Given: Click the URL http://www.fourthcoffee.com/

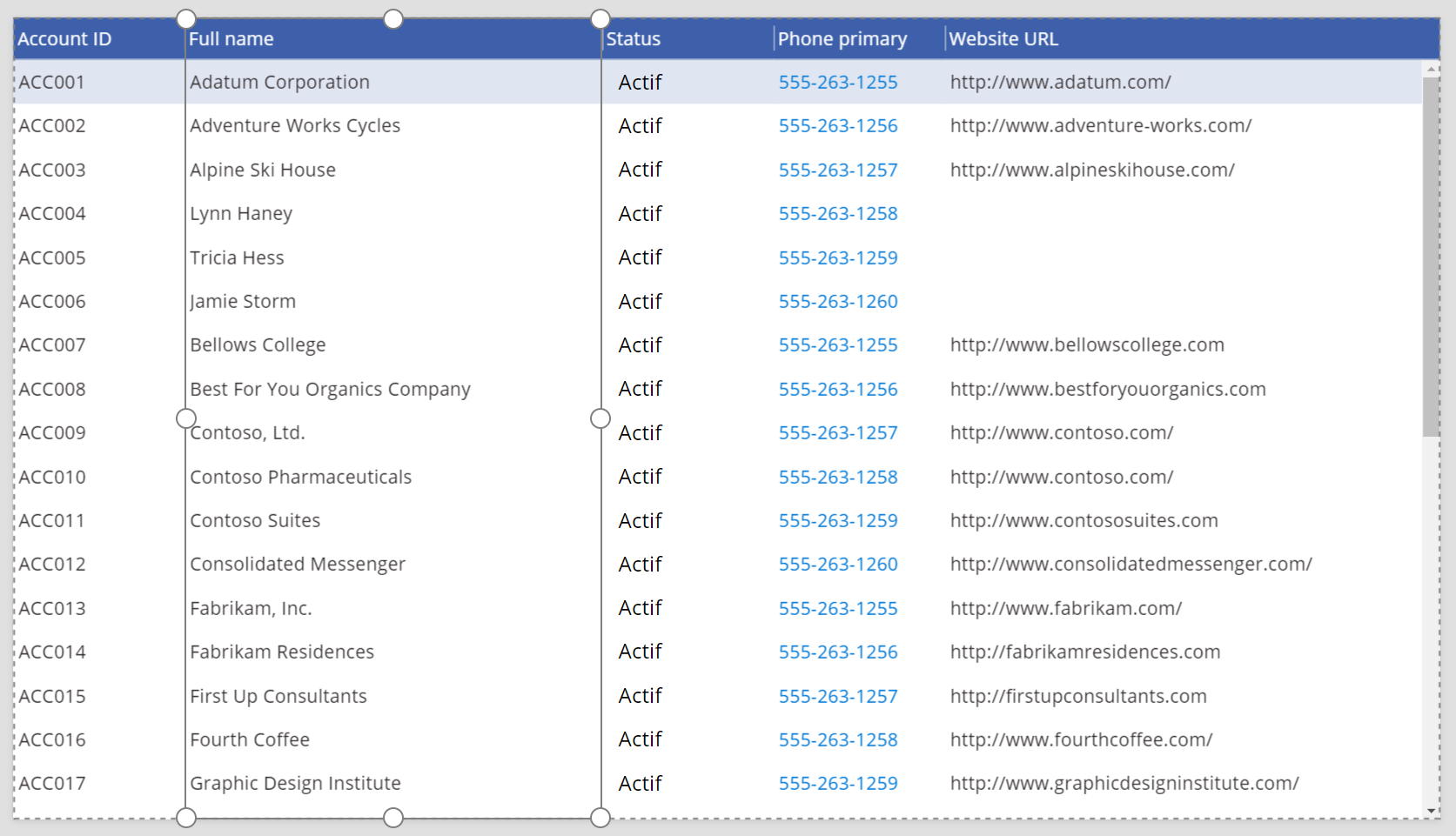Looking at the screenshot, I should [x=1082, y=740].
